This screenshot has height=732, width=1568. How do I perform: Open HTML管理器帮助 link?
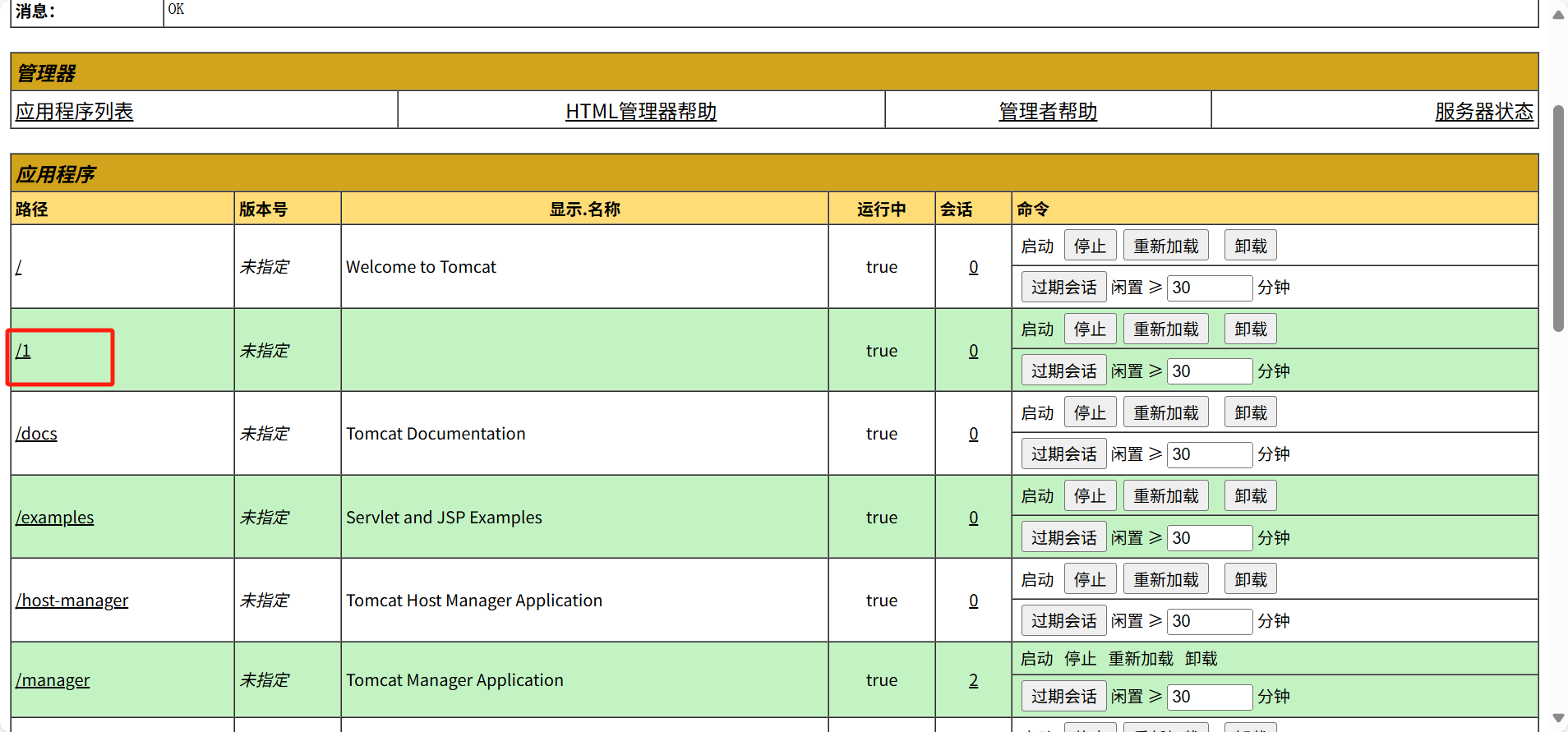click(x=641, y=111)
